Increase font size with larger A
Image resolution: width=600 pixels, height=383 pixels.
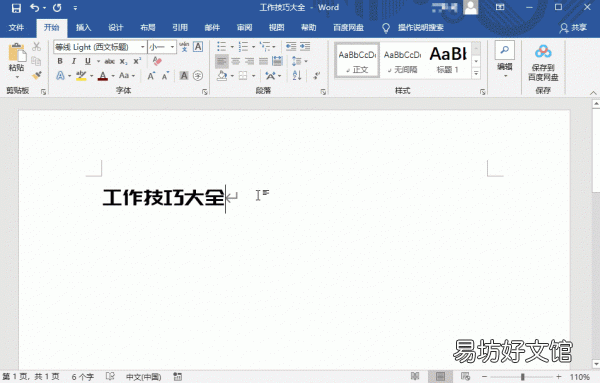point(151,76)
